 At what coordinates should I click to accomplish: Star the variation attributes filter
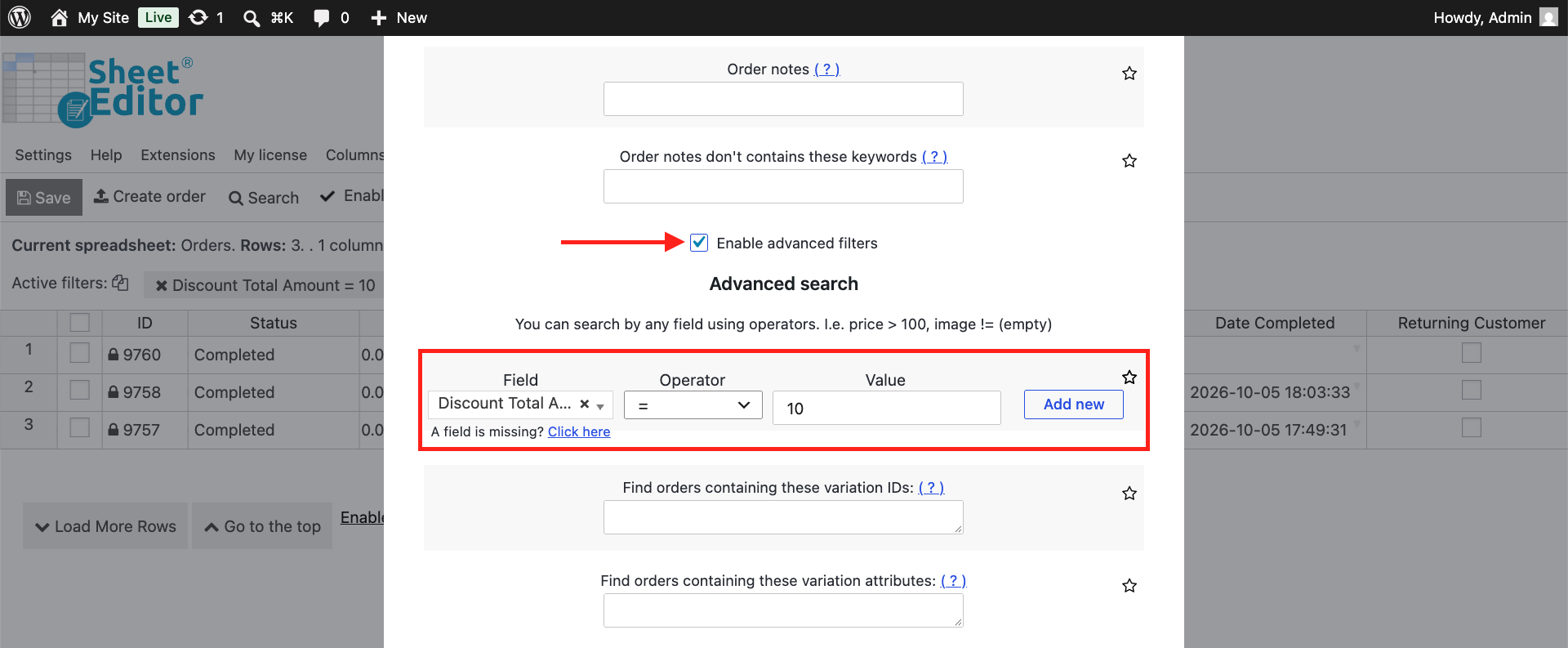1129,586
